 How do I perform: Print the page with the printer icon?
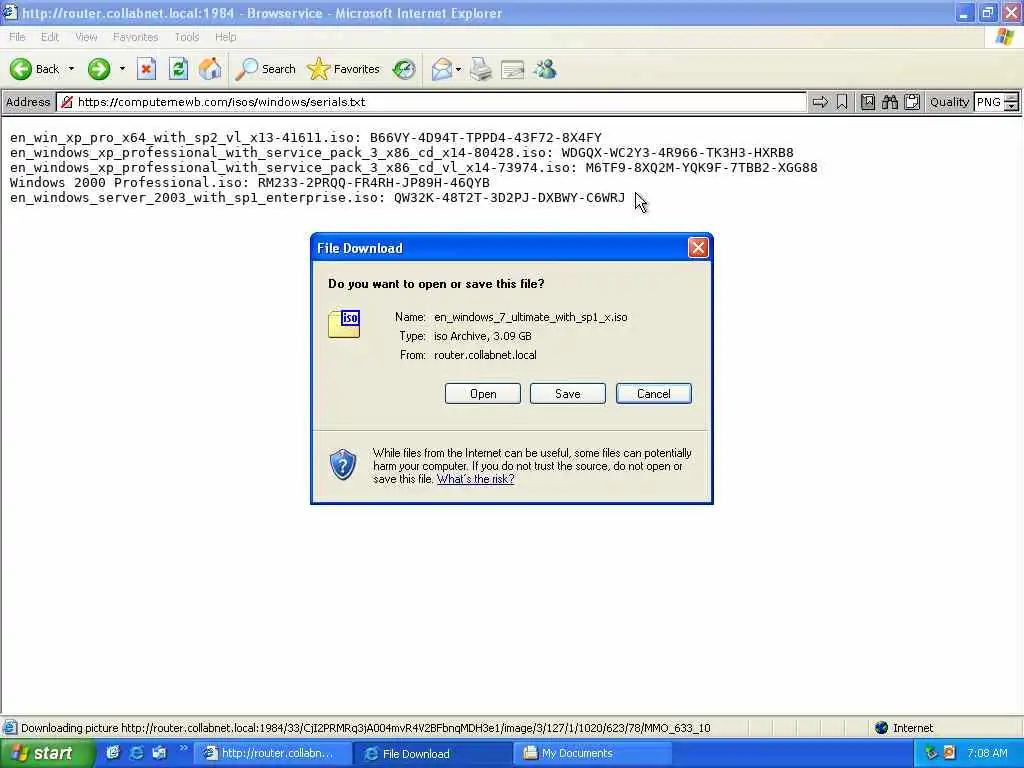[481, 69]
